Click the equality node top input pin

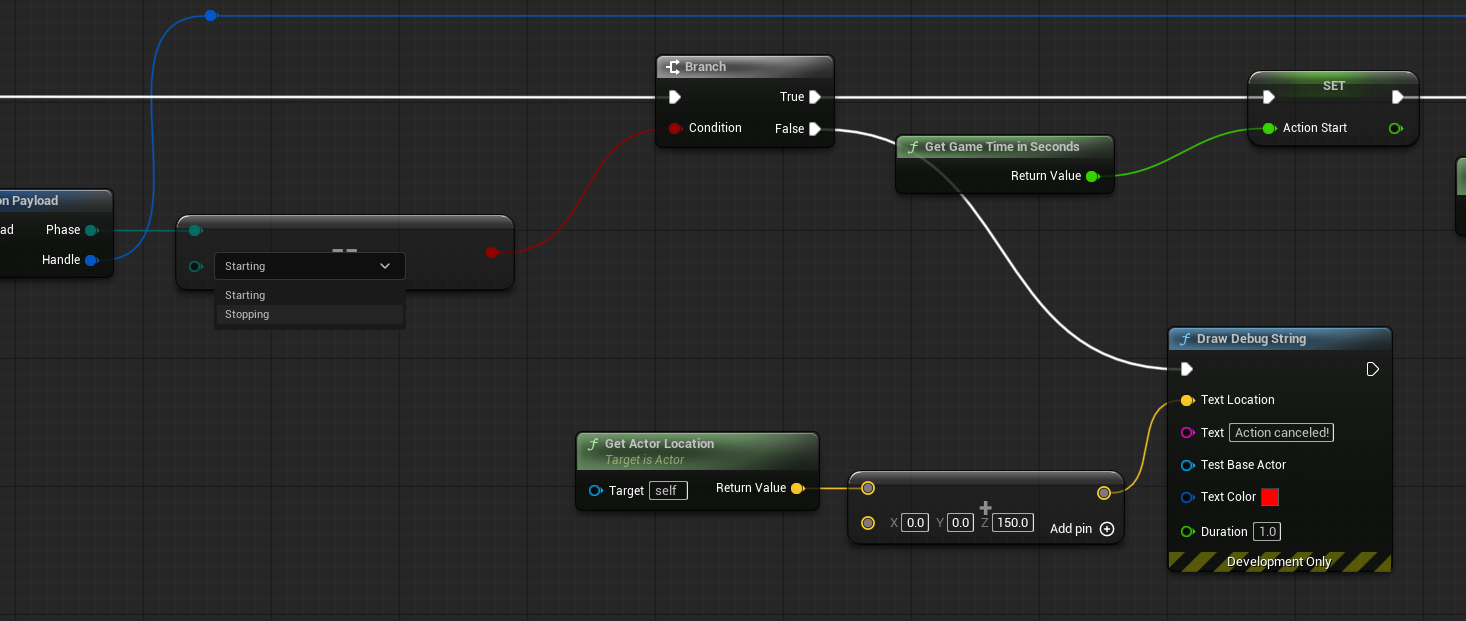(196, 230)
